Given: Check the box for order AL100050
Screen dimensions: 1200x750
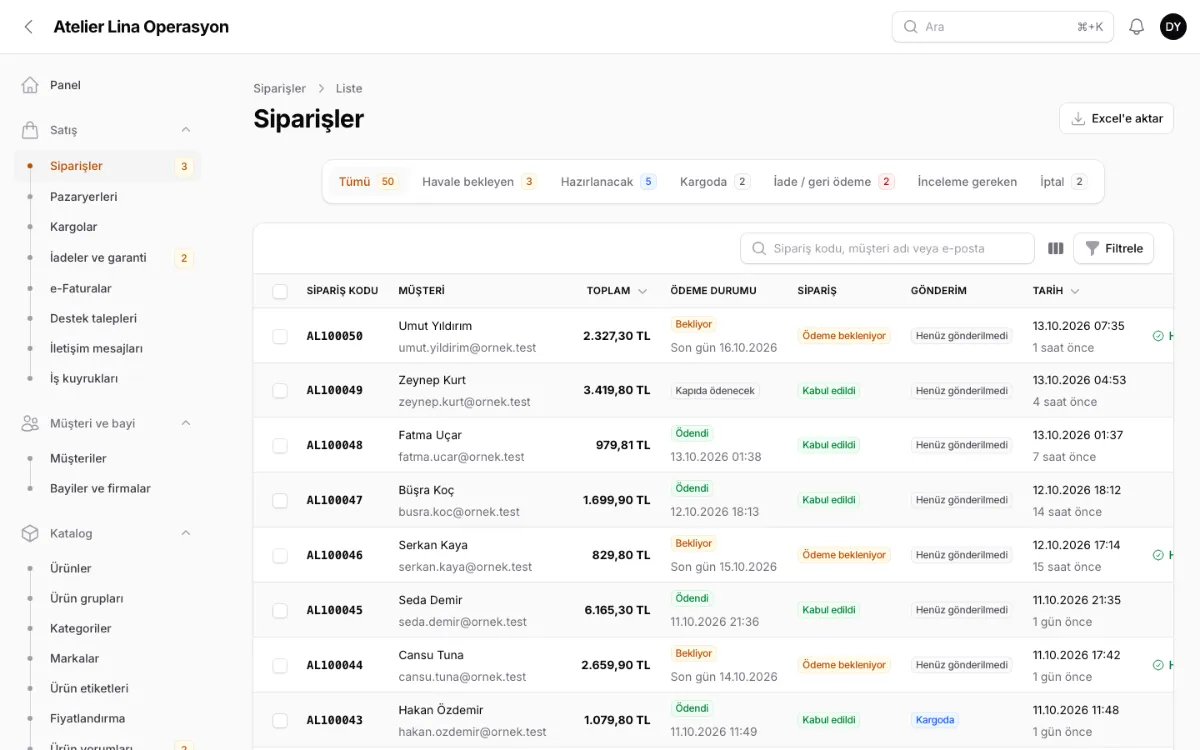Looking at the screenshot, I should tap(280, 336).
